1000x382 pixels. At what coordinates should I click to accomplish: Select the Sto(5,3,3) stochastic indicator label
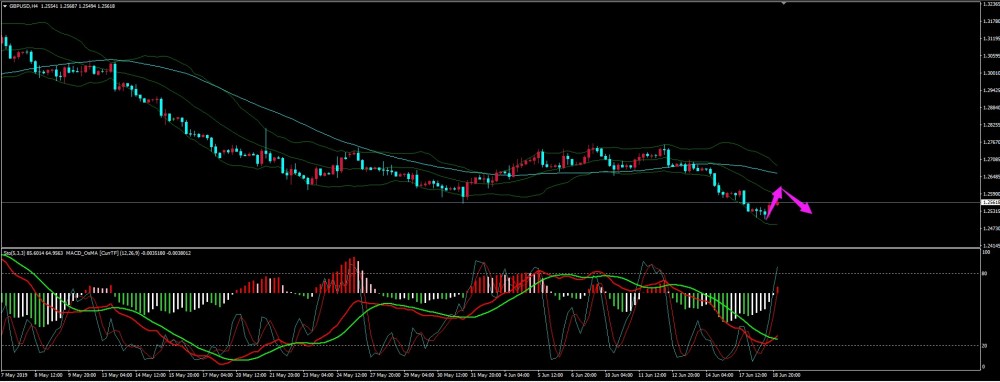click(x=15, y=253)
